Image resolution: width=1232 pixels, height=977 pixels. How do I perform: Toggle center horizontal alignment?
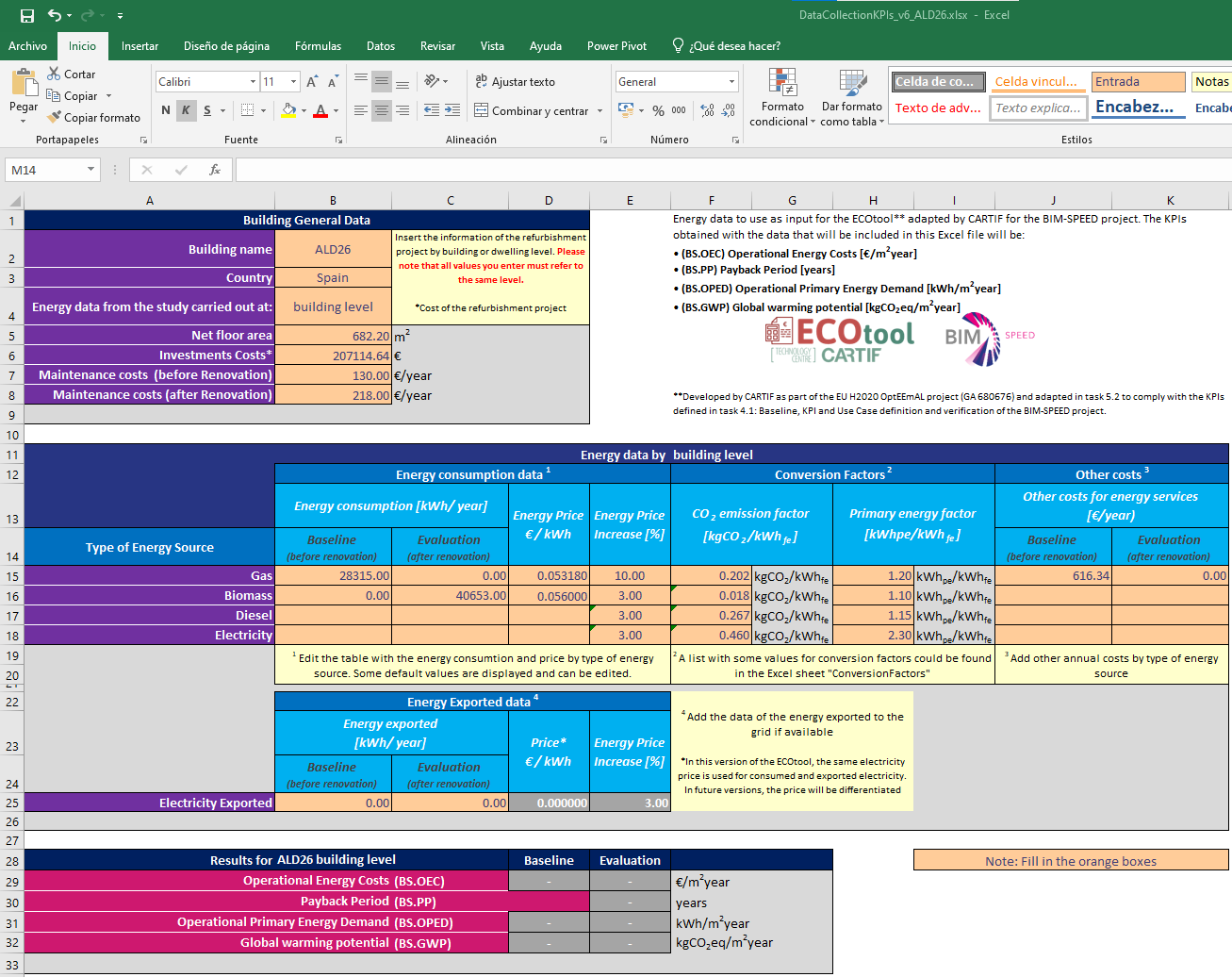pos(382,110)
